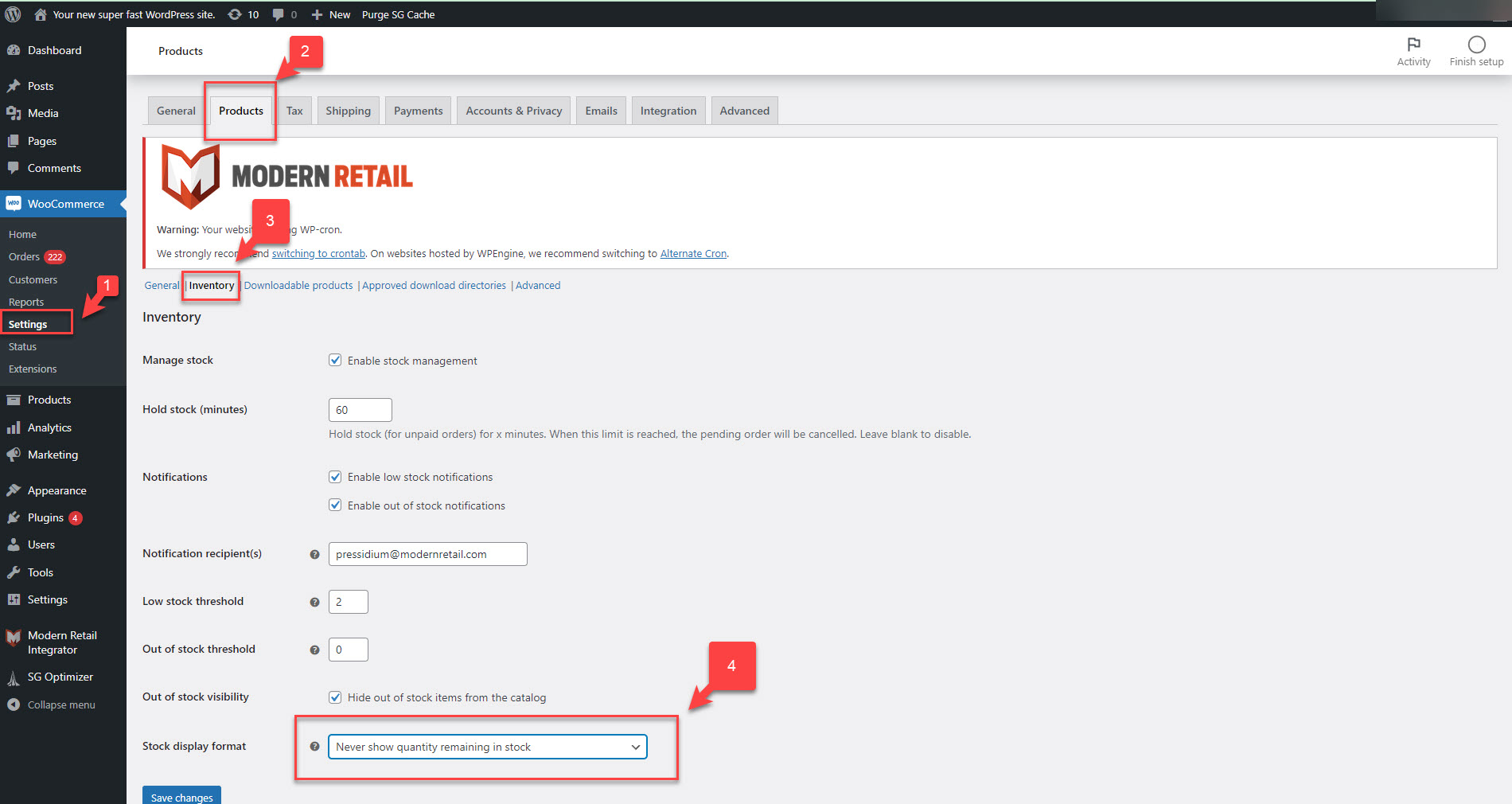
Task: Open the Downloadable products sub-section link
Action: point(298,286)
